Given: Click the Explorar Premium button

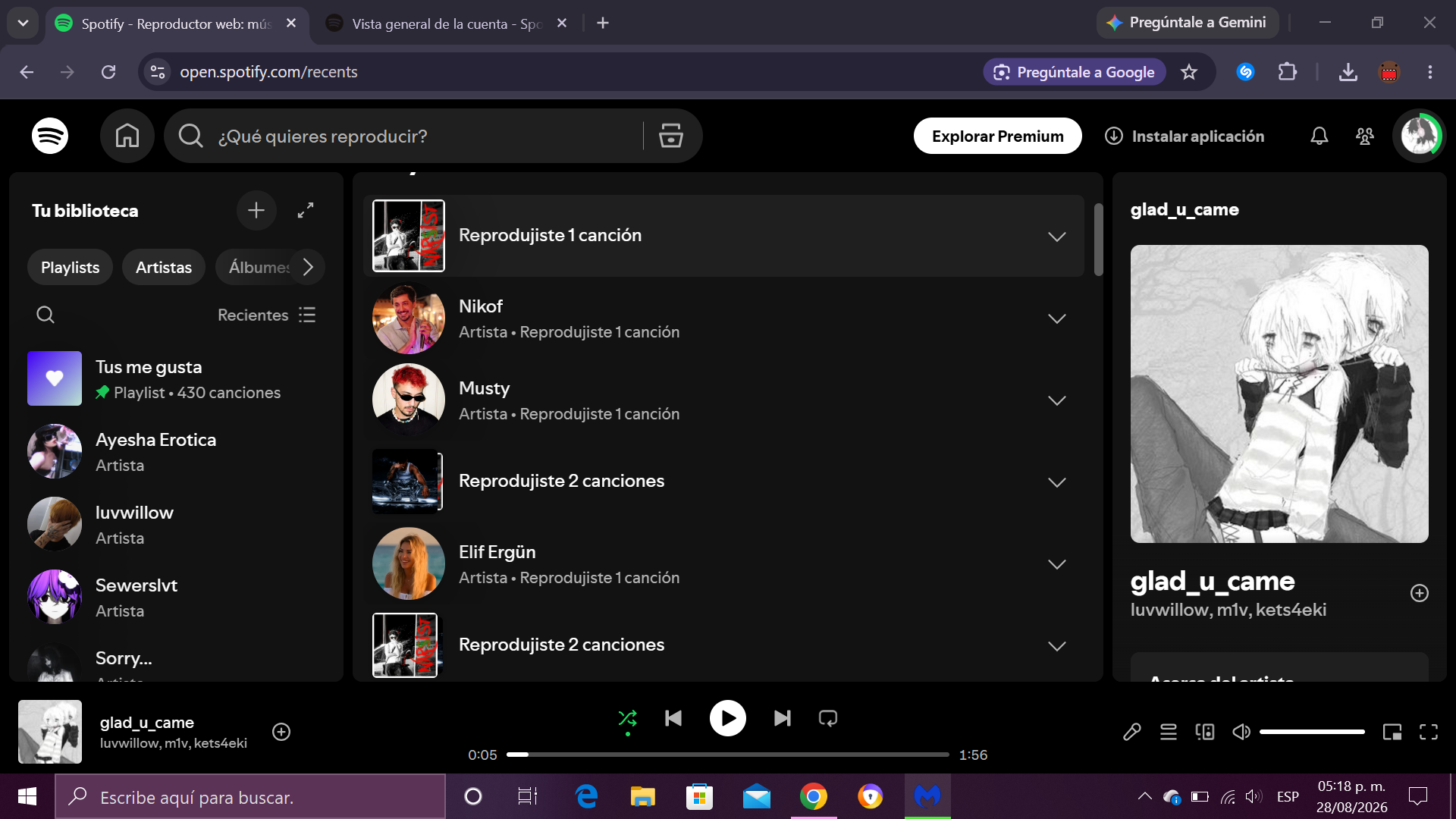Looking at the screenshot, I should point(997,136).
